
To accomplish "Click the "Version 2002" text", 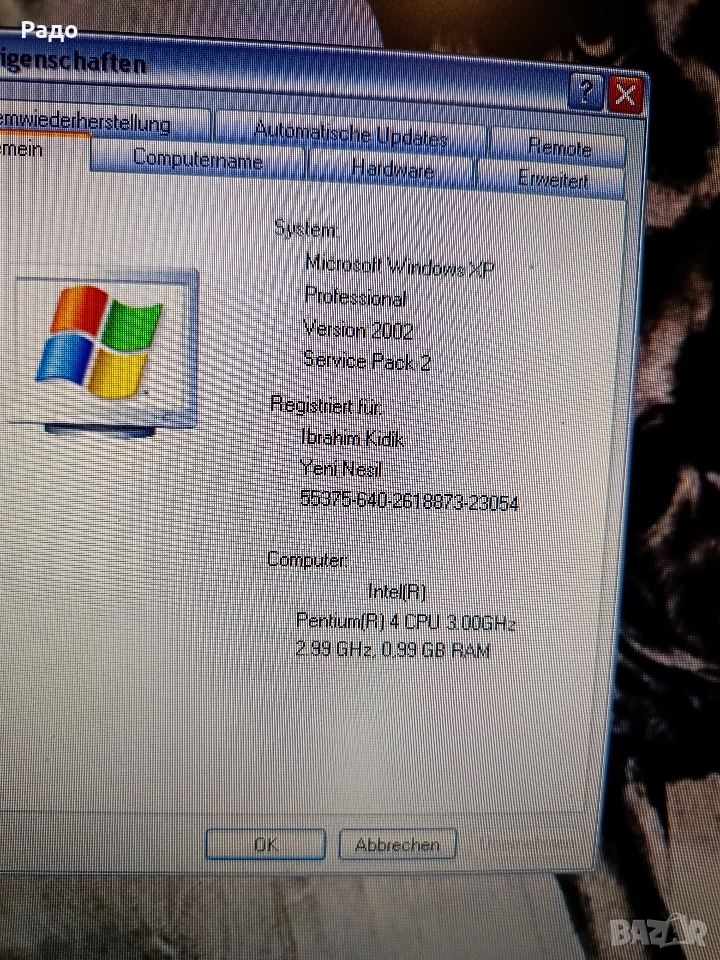I will click(x=358, y=331).
